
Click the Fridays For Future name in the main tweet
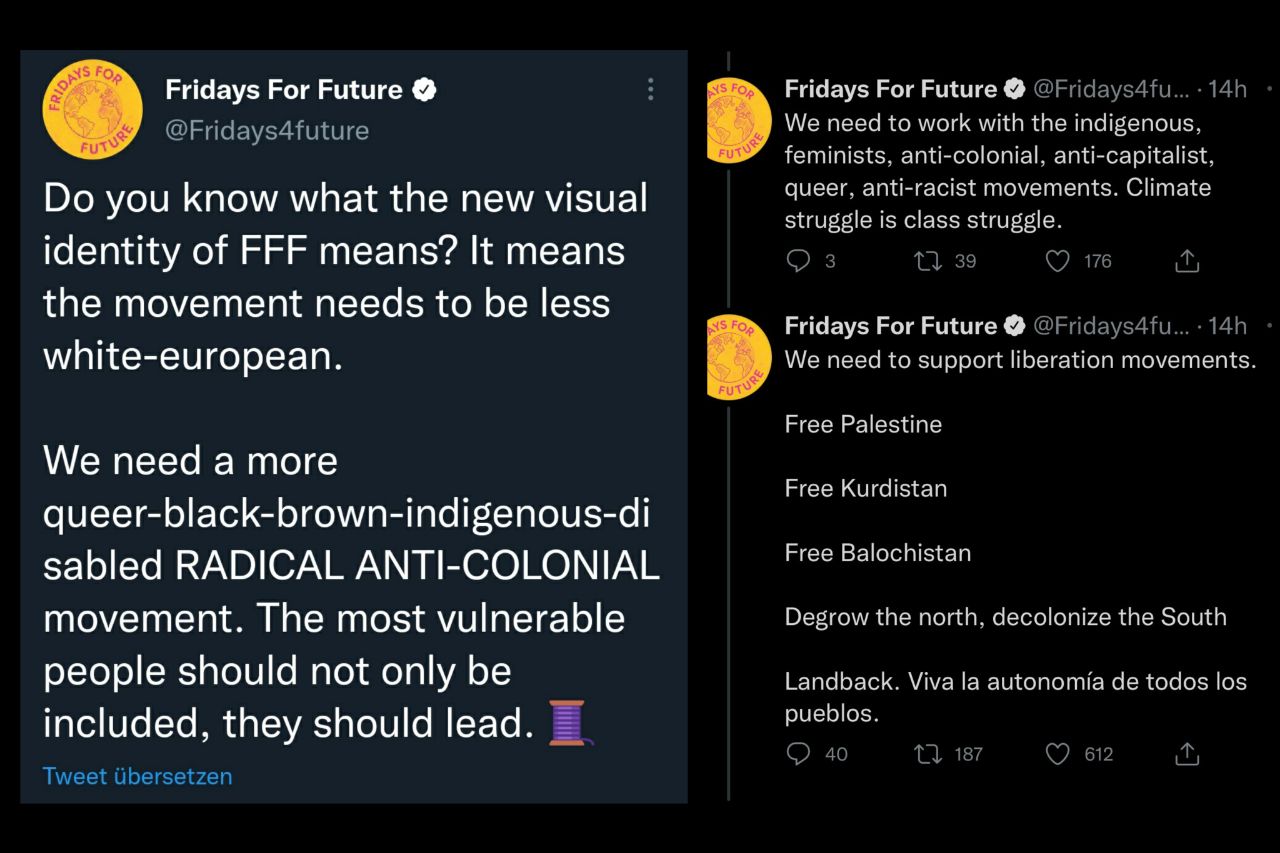tap(283, 90)
